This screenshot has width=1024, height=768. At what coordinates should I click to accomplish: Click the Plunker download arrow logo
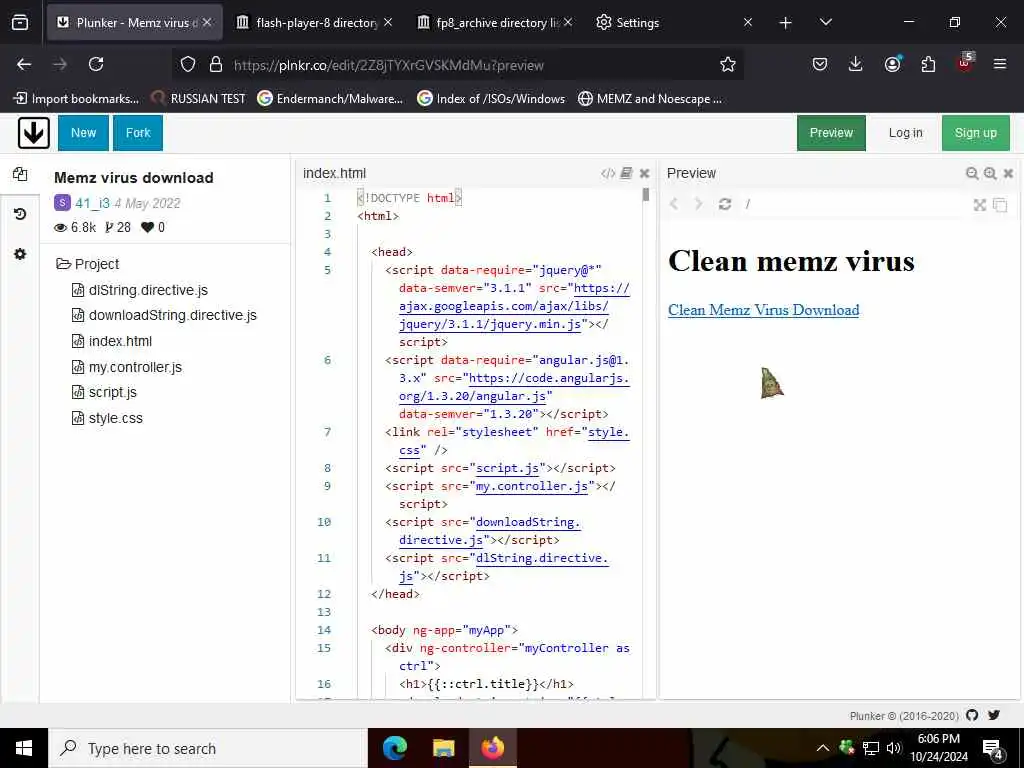tap(34, 133)
